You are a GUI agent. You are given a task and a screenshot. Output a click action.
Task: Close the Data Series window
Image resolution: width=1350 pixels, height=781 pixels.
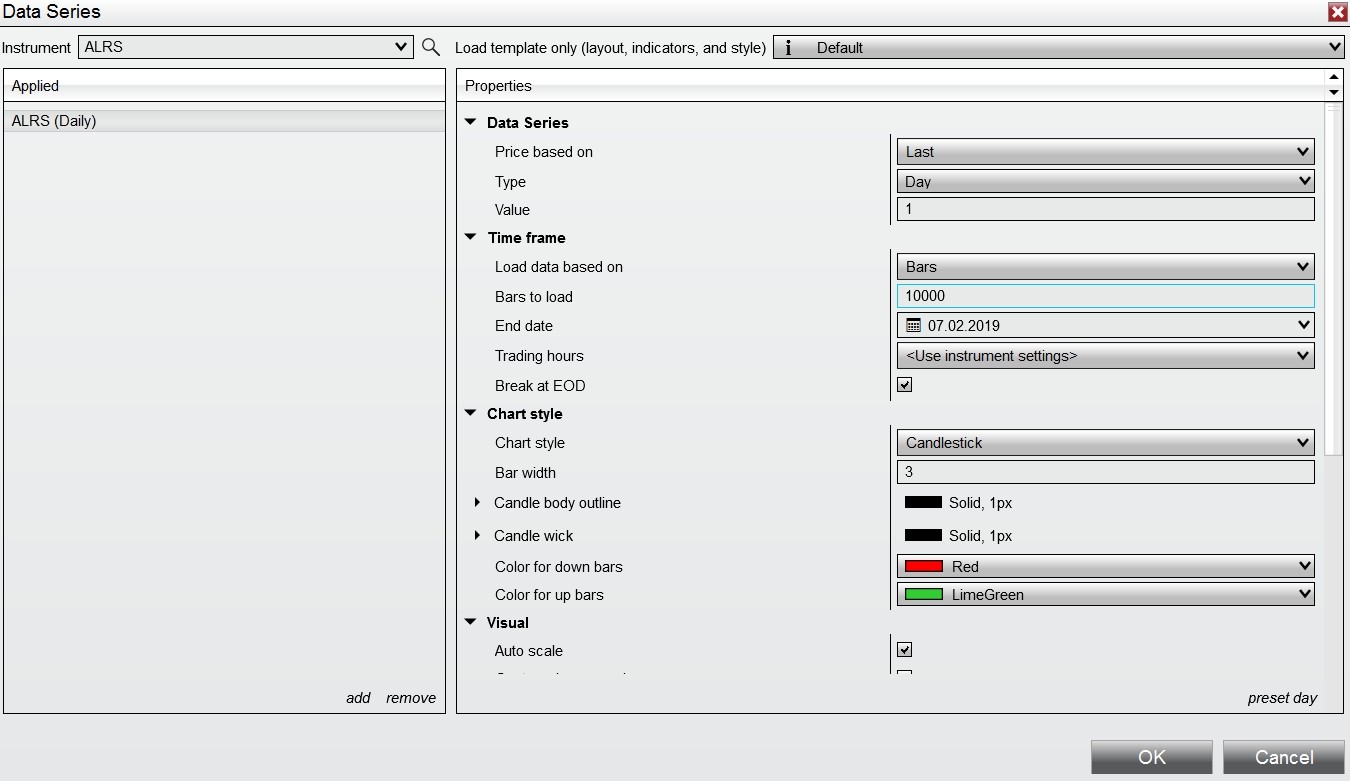coord(1337,12)
